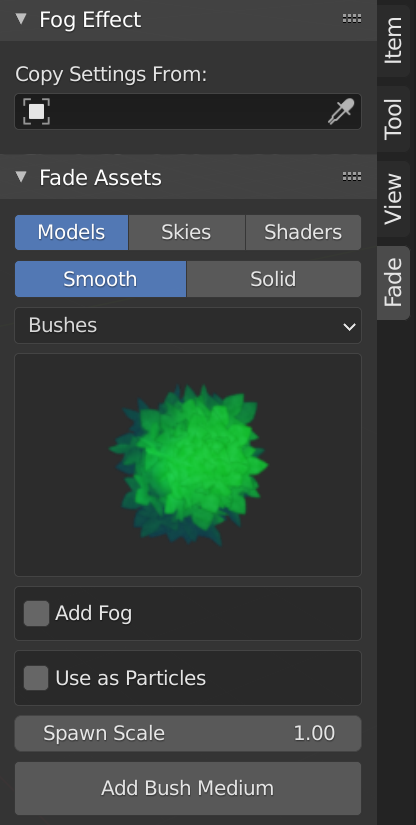The image size is (416, 825).
Task: Click the eyedropper icon in Copy Settings field
Action: click(x=341, y=112)
